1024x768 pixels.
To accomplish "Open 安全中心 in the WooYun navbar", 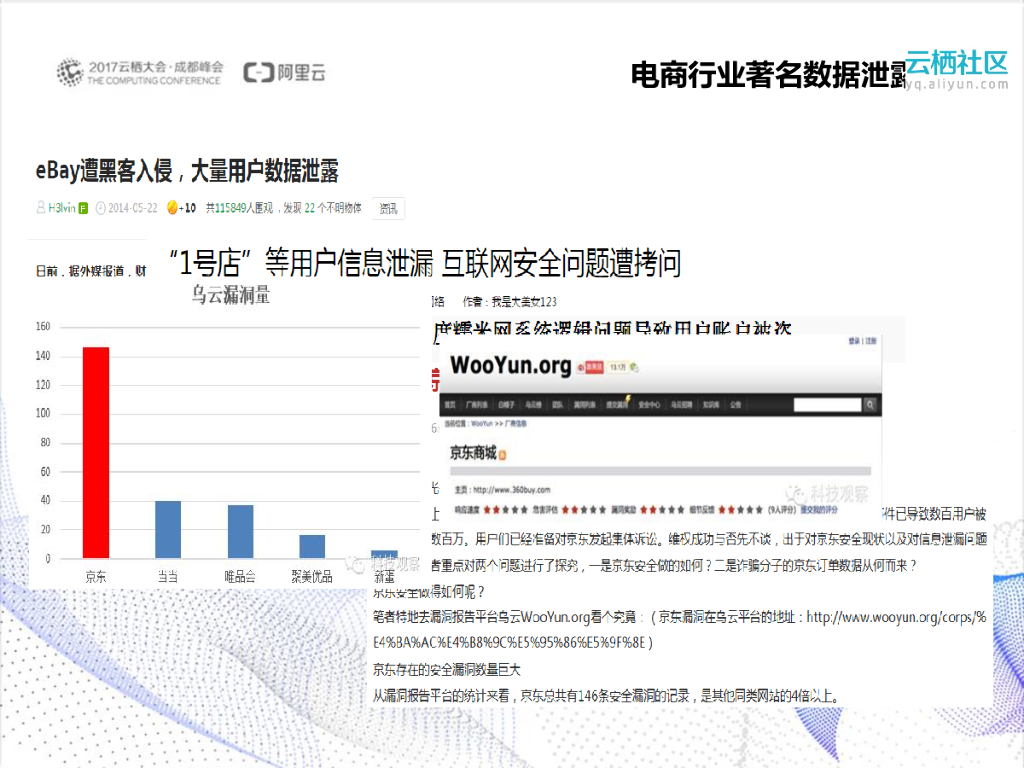I will (x=649, y=405).
